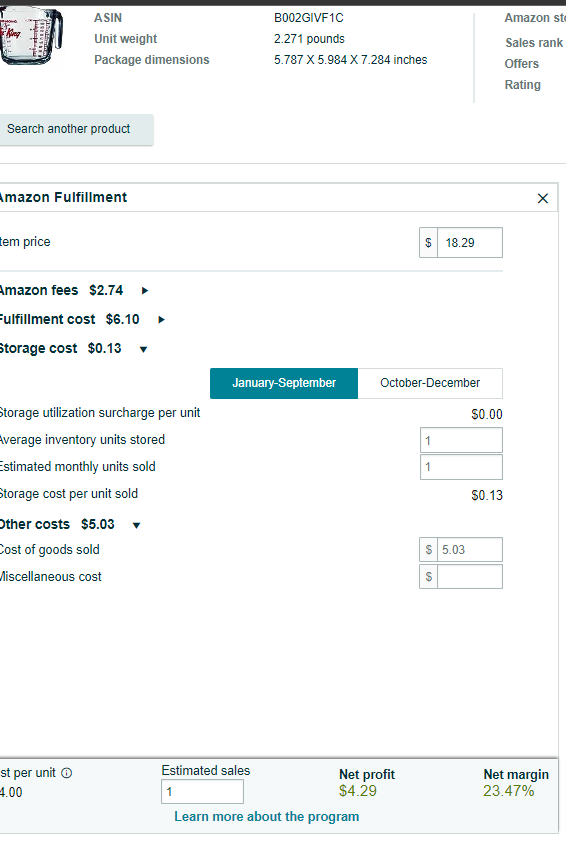This screenshot has height=854, width=566.
Task: Expand the Amazon fees breakdown arrow
Action: (x=145, y=291)
